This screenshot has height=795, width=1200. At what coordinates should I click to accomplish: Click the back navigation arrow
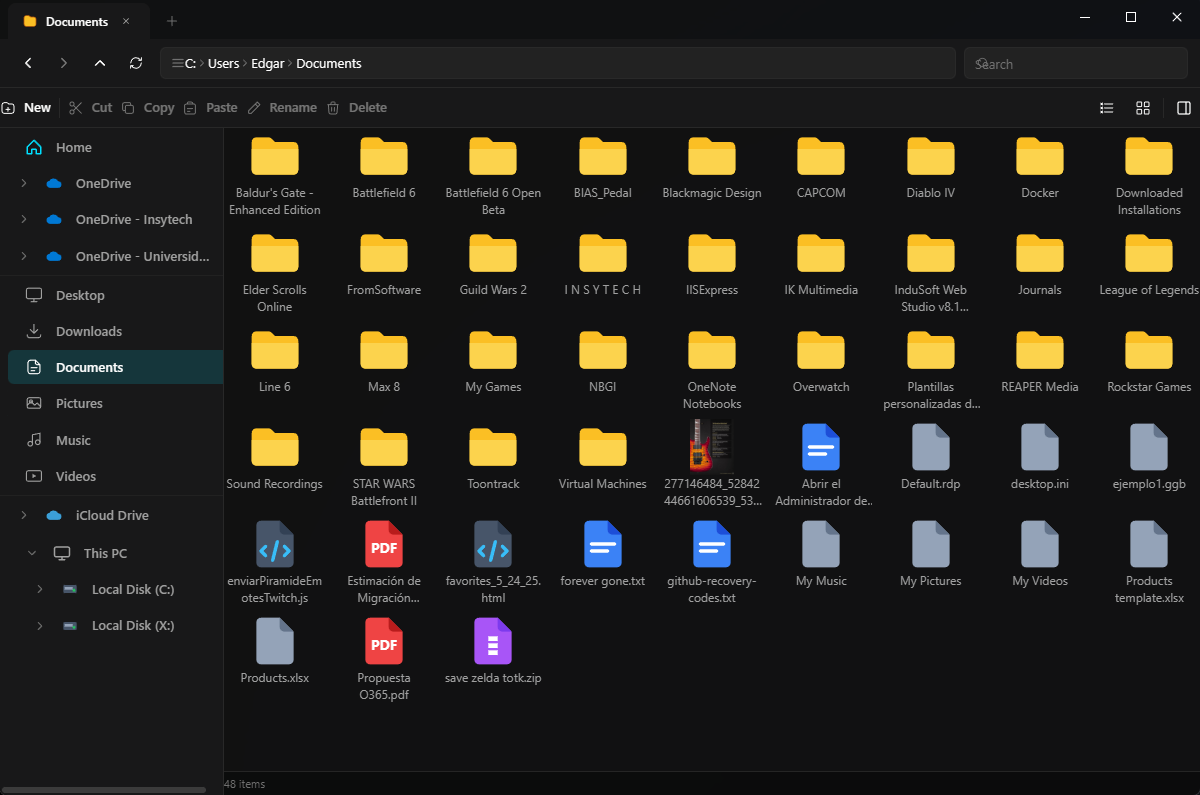click(x=28, y=62)
